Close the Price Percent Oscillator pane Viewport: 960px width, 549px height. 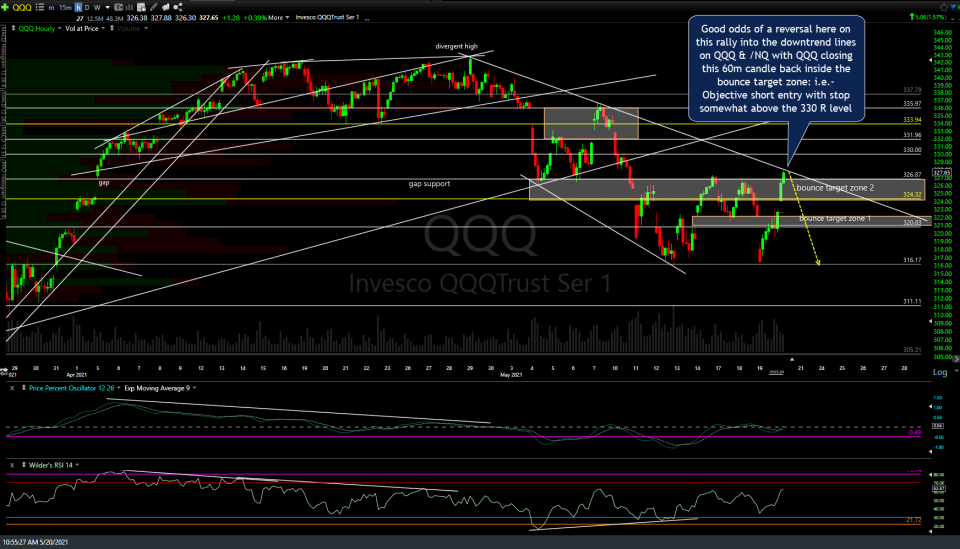coord(12,388)
